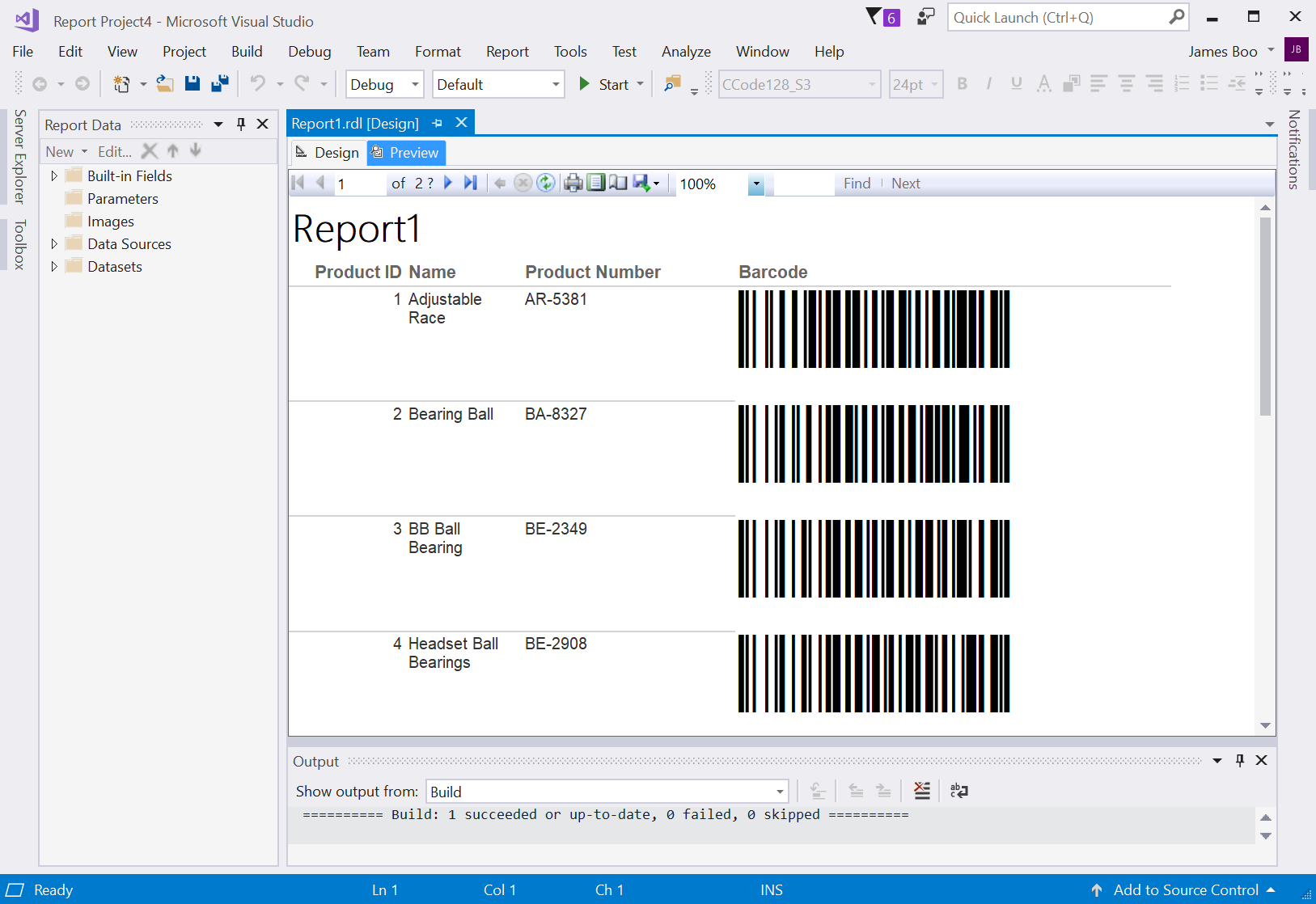Clear all output text icon
1316x904 pixels.
coord(922,791)
